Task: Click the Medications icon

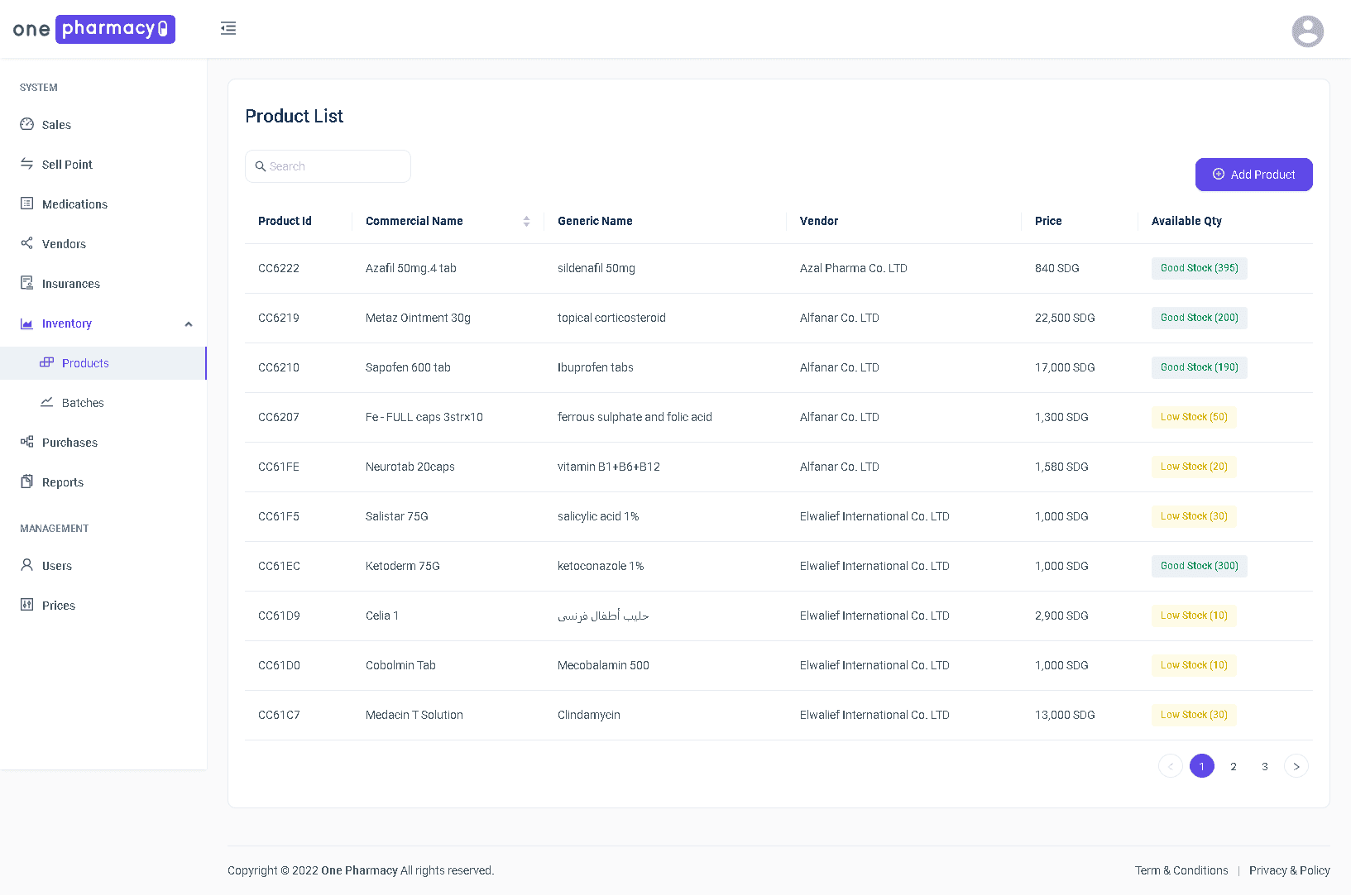Action: pyautogui.click(x=27, y=204)
